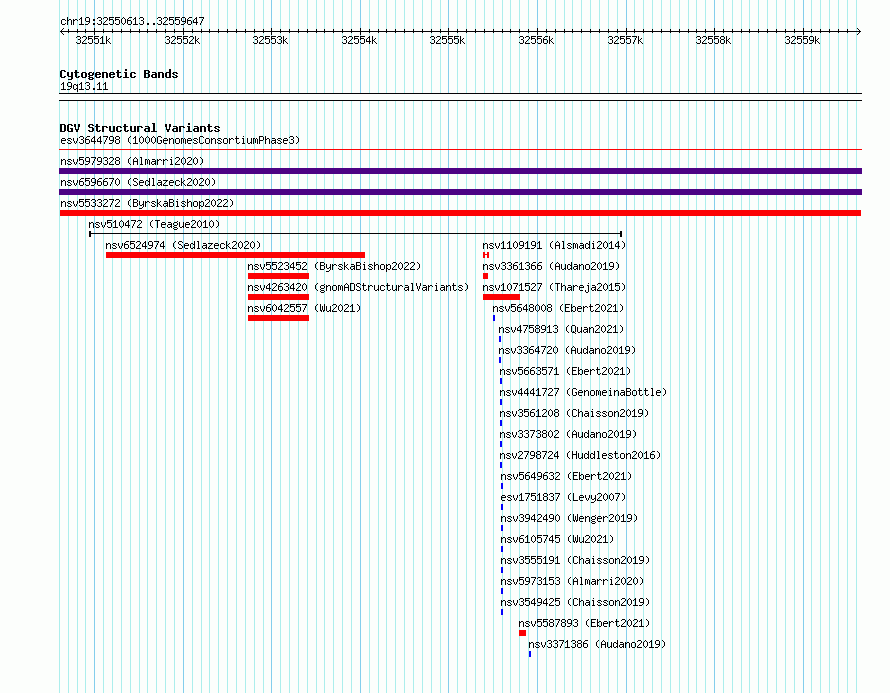Click the 32554k position on the ruler
This screenshot has height=693, width=890.
(x=359, y=40)
